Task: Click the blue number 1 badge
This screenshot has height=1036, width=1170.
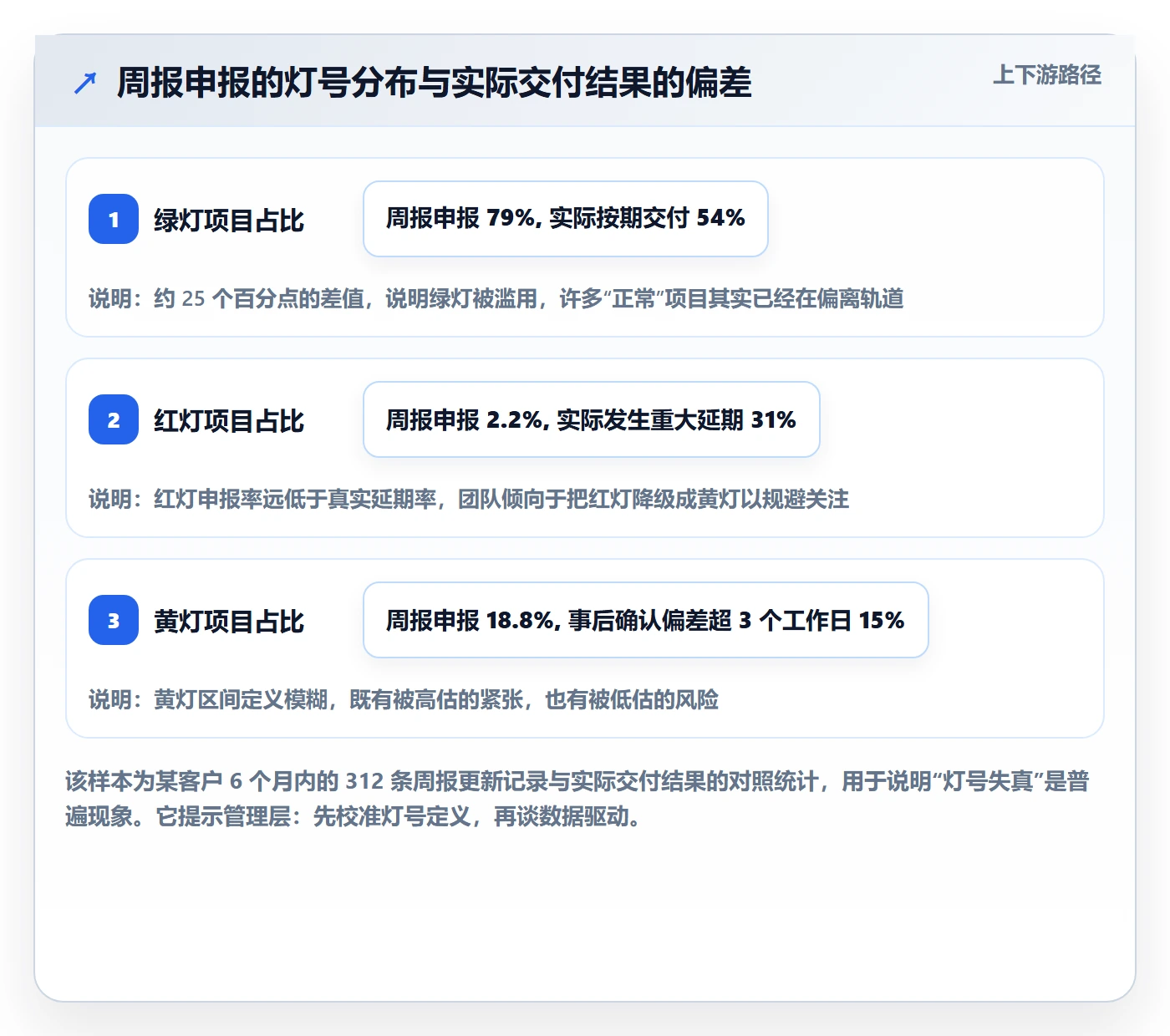Action: coord(114,219)
